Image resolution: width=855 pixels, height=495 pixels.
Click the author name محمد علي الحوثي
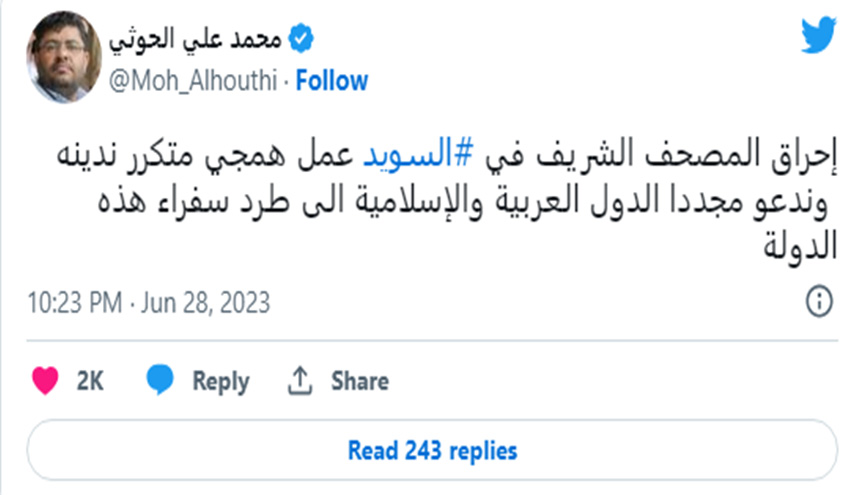point(196,39)
